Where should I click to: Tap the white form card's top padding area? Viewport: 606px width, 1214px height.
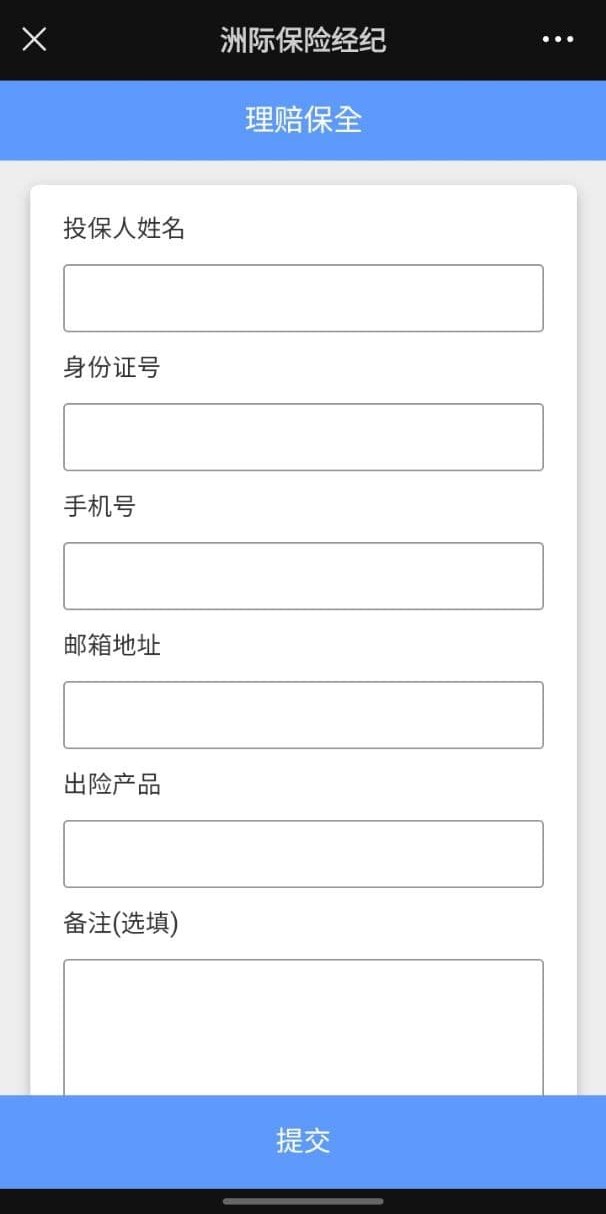click(x=303, y=198)
